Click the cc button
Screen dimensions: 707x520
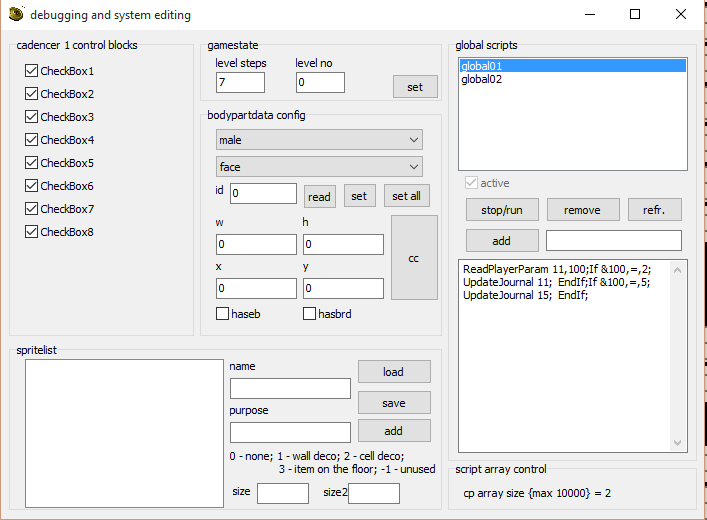pos(414,258)
